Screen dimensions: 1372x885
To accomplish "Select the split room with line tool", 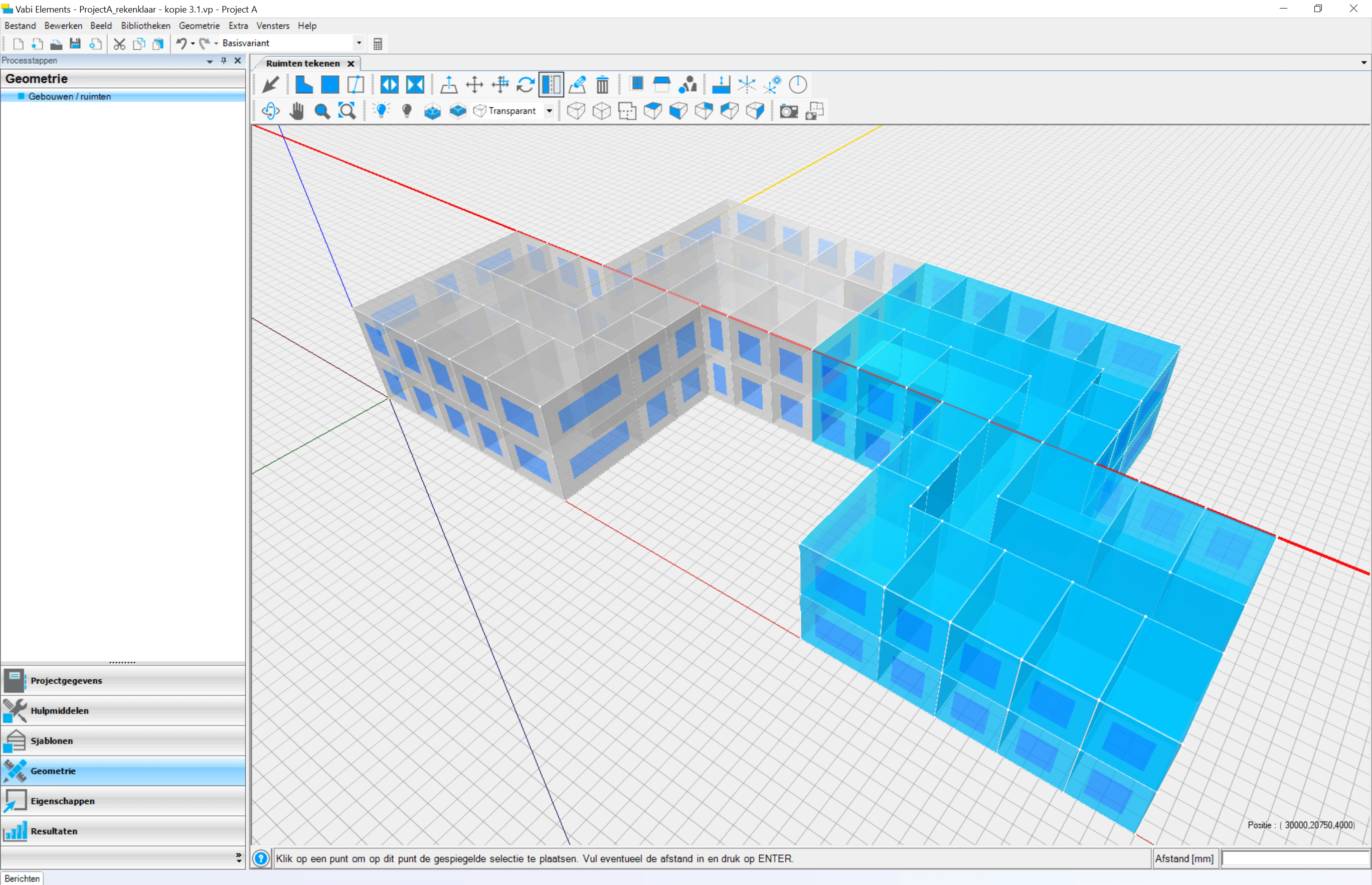I will point(356,85).
